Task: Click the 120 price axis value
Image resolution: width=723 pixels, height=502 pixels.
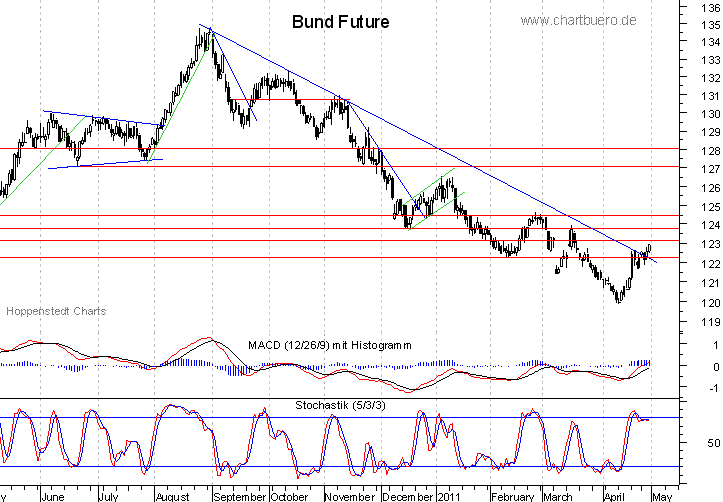Action: [x=711, y=303]
